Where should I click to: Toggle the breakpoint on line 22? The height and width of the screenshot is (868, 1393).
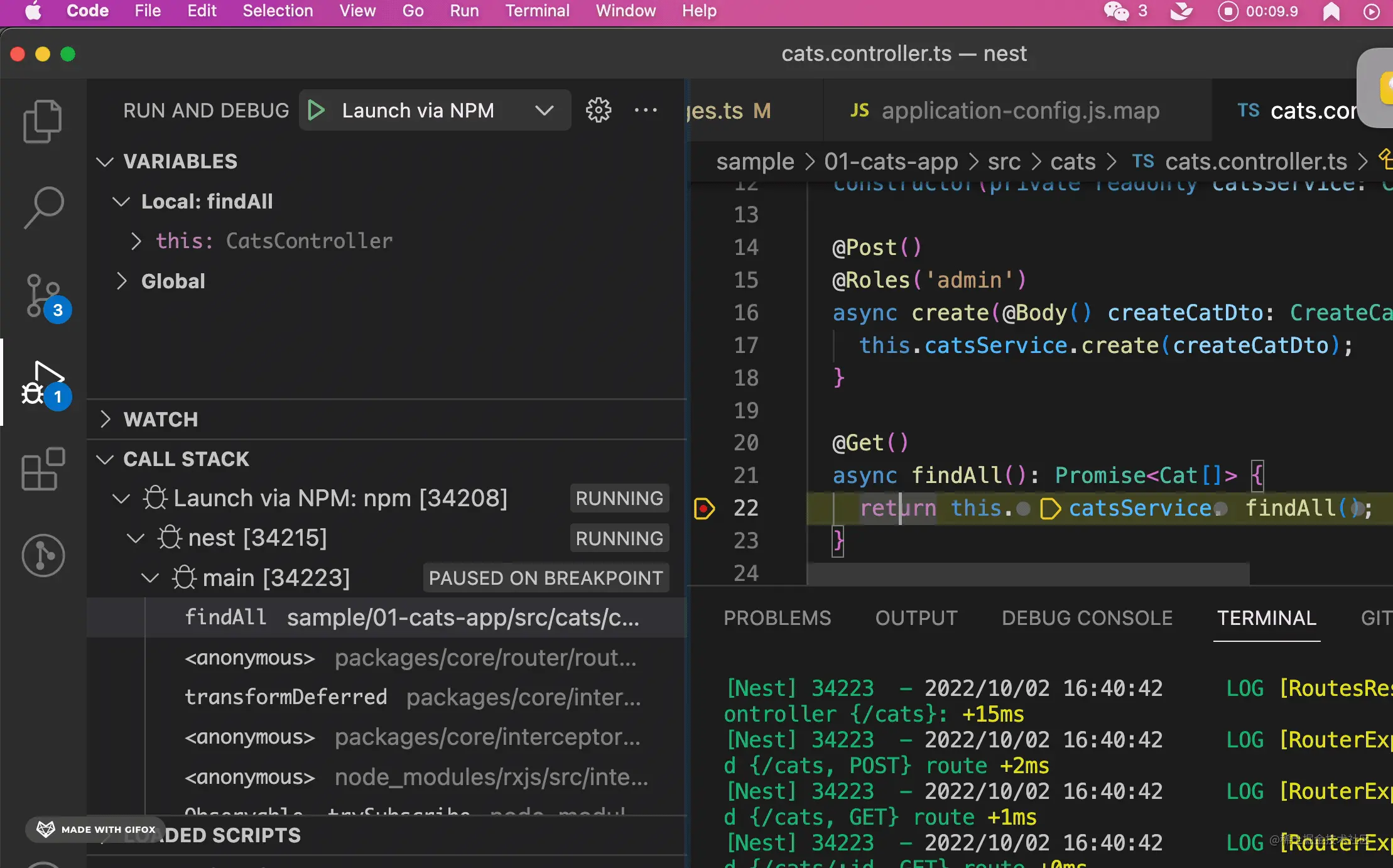704,508
